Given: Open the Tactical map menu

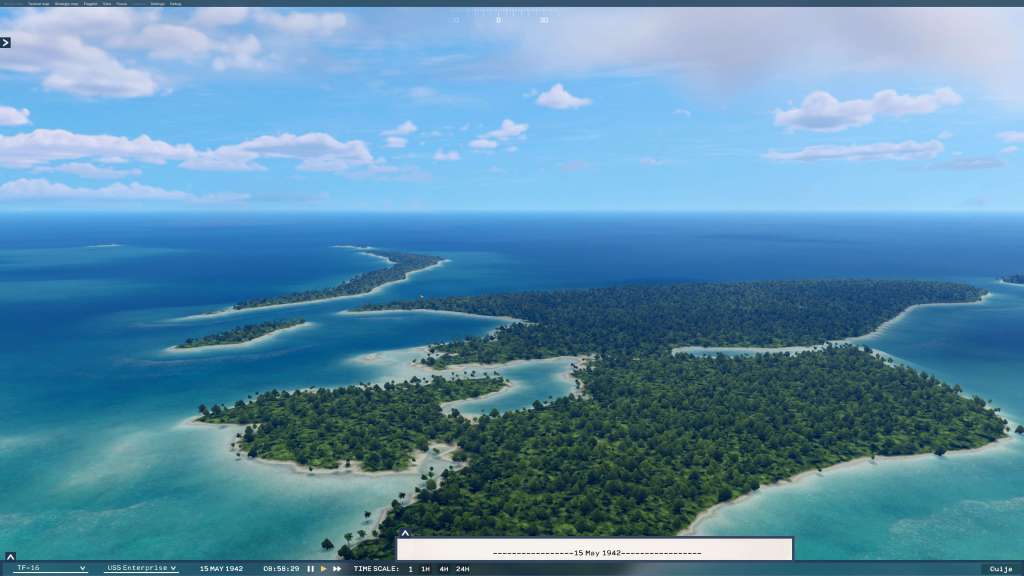Looking at the screenshot, I should click(x=39, y=4).
